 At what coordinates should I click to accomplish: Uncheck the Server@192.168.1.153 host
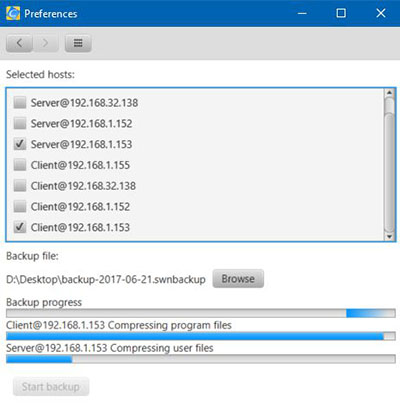tap(20, 144)
